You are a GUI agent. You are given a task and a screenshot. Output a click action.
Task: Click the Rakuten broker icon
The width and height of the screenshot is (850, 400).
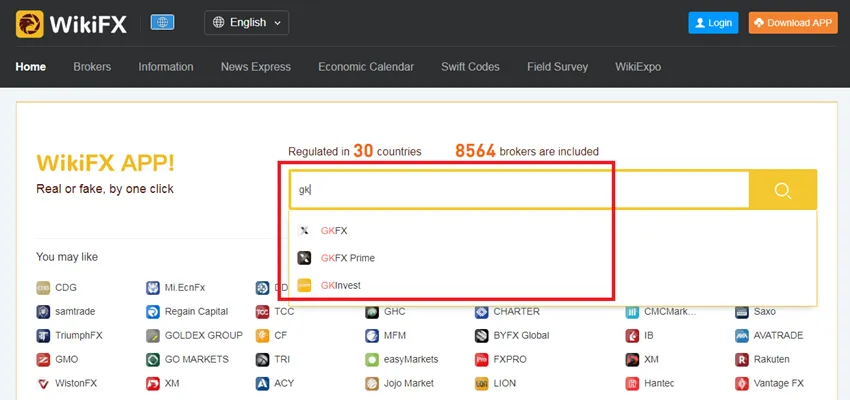[x=742, y=359]
